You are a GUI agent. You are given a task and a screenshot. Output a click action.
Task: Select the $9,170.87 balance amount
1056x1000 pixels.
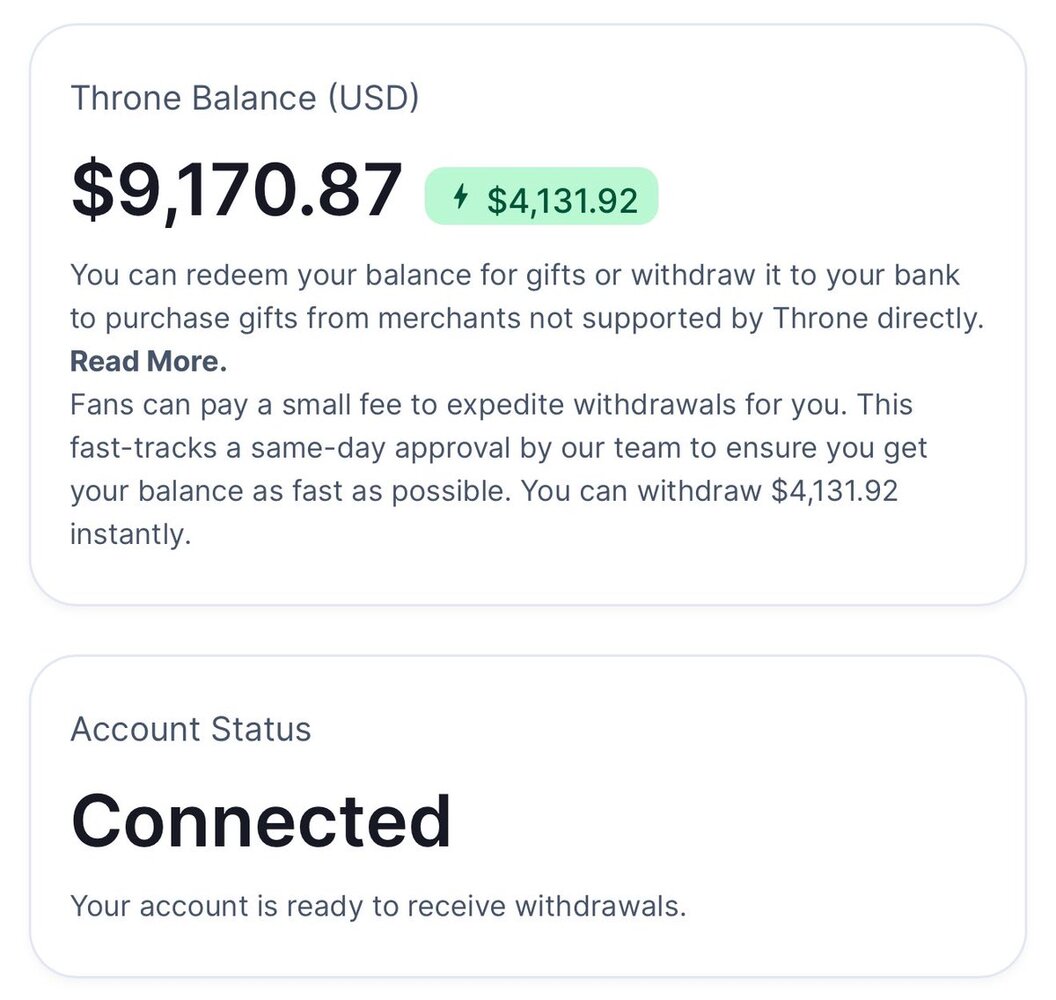237,189
